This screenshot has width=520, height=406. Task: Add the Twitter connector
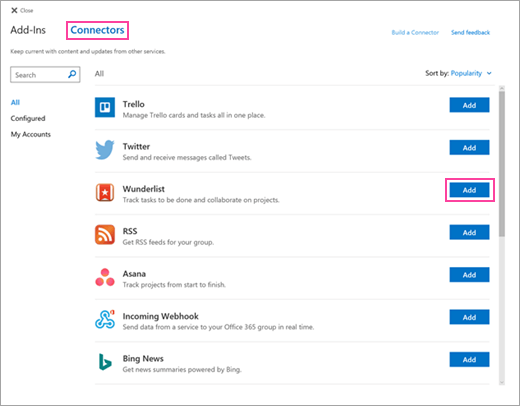pyautogui.click(x=469, y=147)
